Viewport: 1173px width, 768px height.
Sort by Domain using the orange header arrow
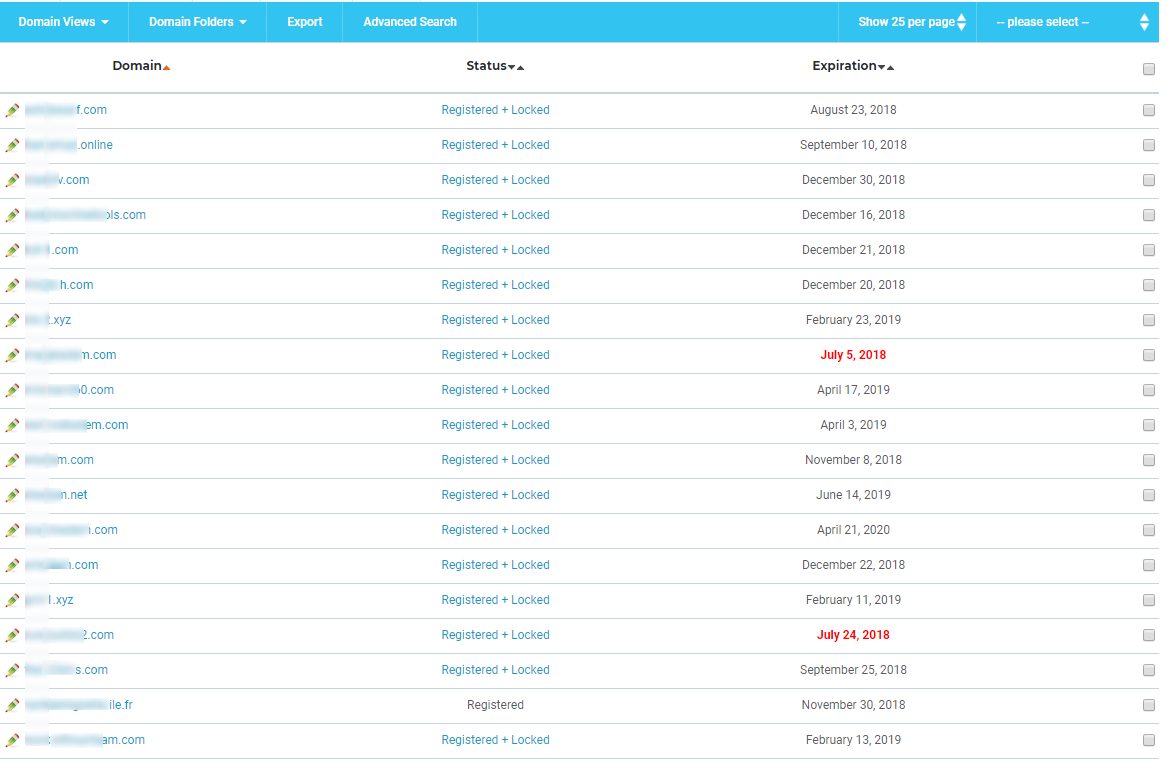166,67
